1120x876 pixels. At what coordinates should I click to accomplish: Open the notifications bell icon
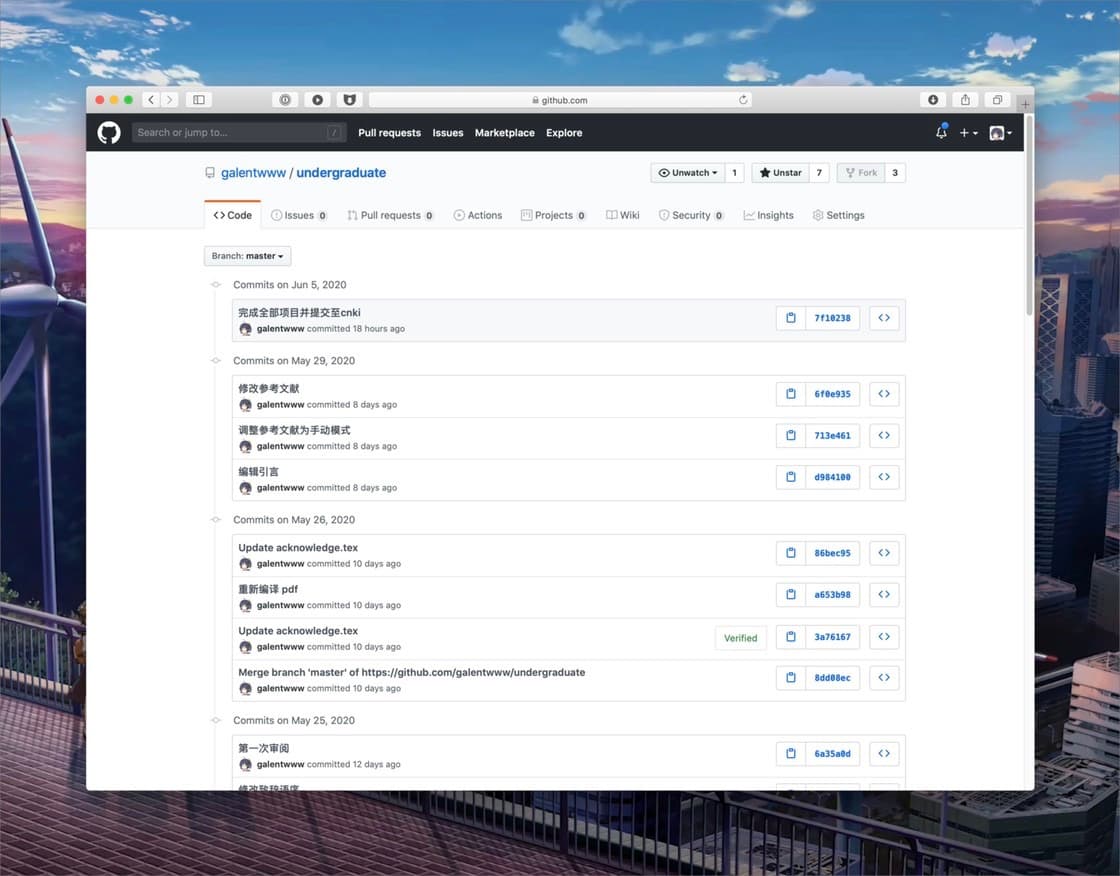tap(941, 132)
